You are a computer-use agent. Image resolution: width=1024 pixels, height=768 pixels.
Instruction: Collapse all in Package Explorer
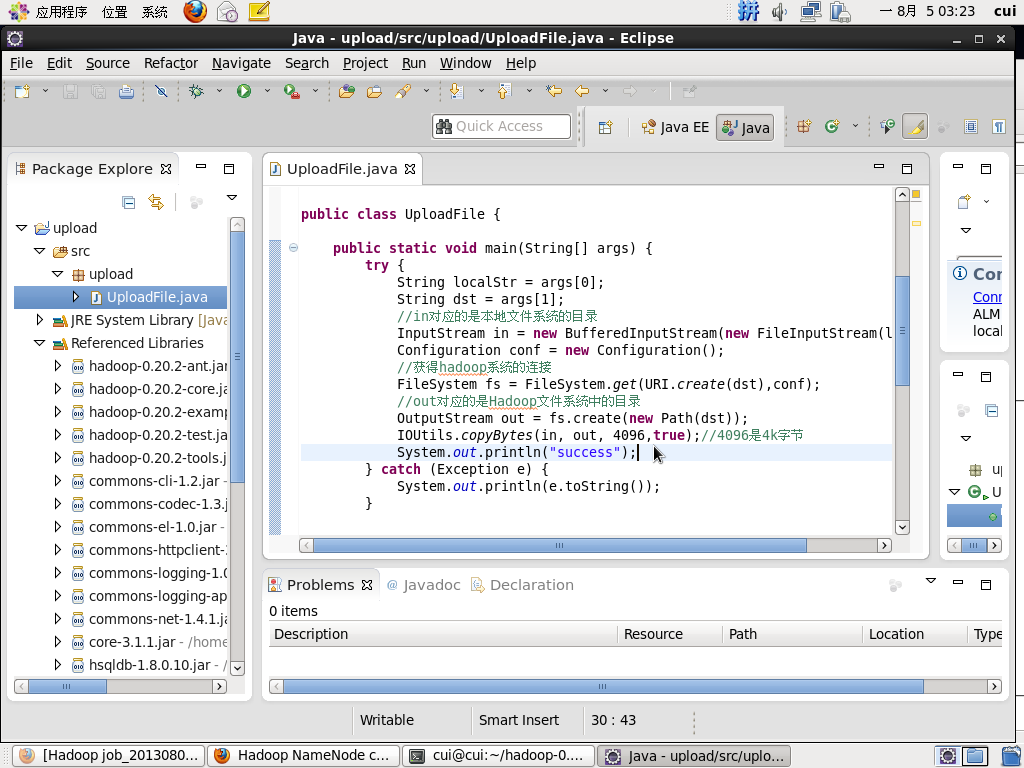point(128,202)
